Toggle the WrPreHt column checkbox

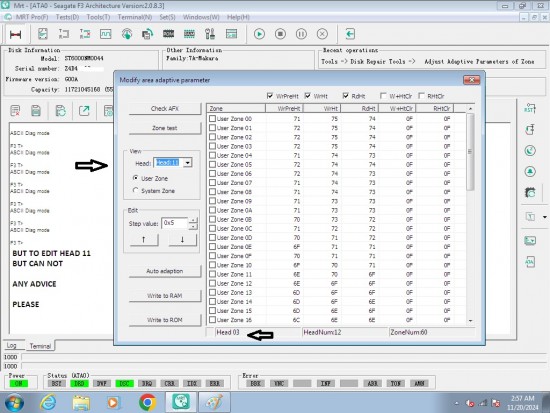coord(270,96)
